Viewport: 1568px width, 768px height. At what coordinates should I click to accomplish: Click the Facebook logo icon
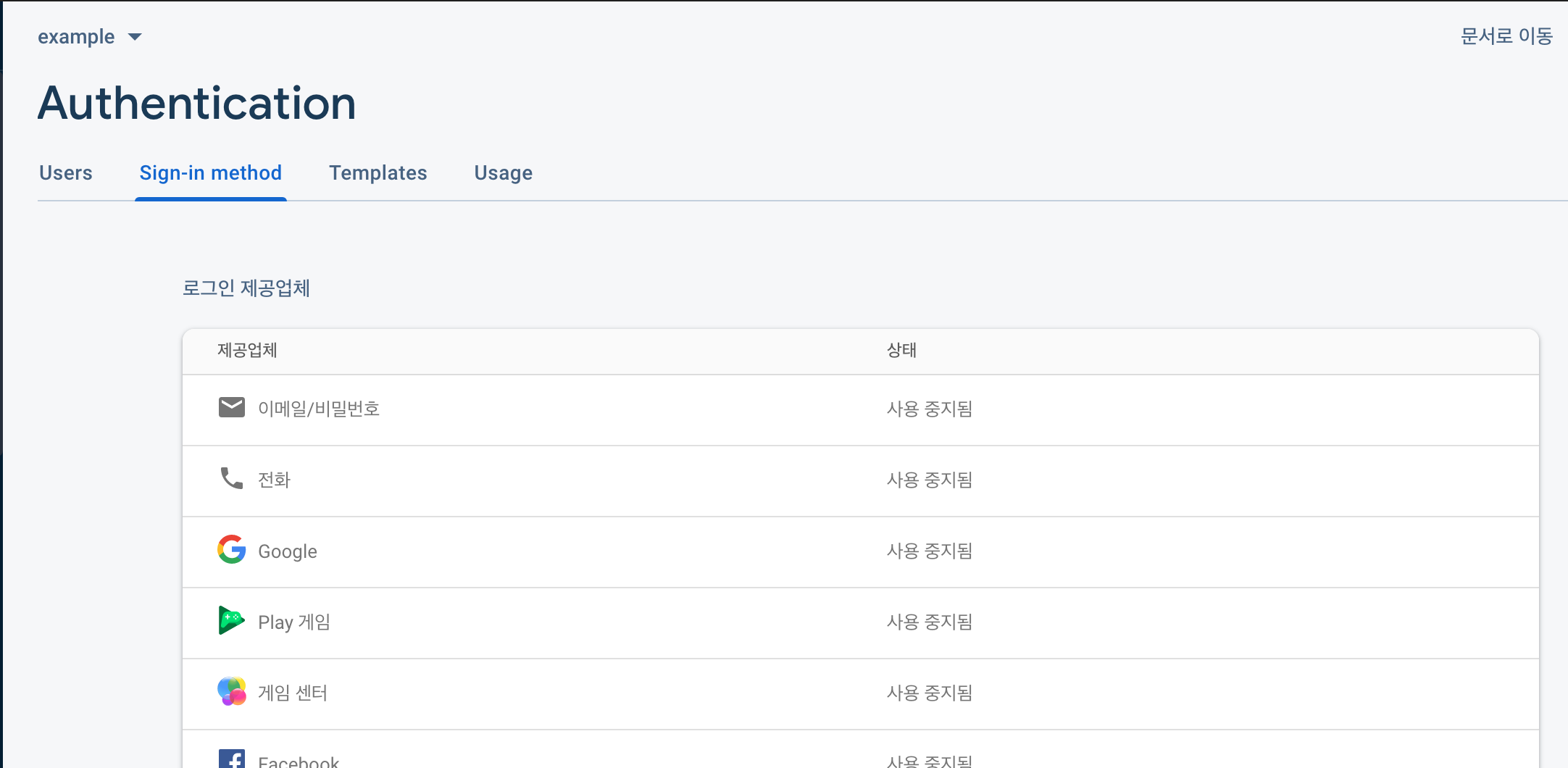pos(232,758)
